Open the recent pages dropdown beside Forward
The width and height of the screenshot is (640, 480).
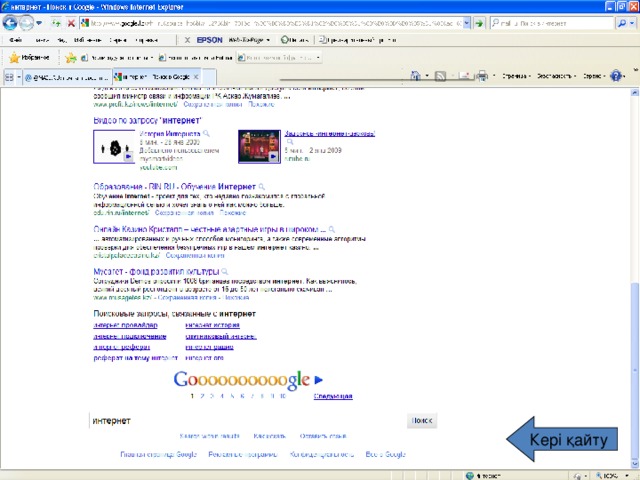coord(39,23)
